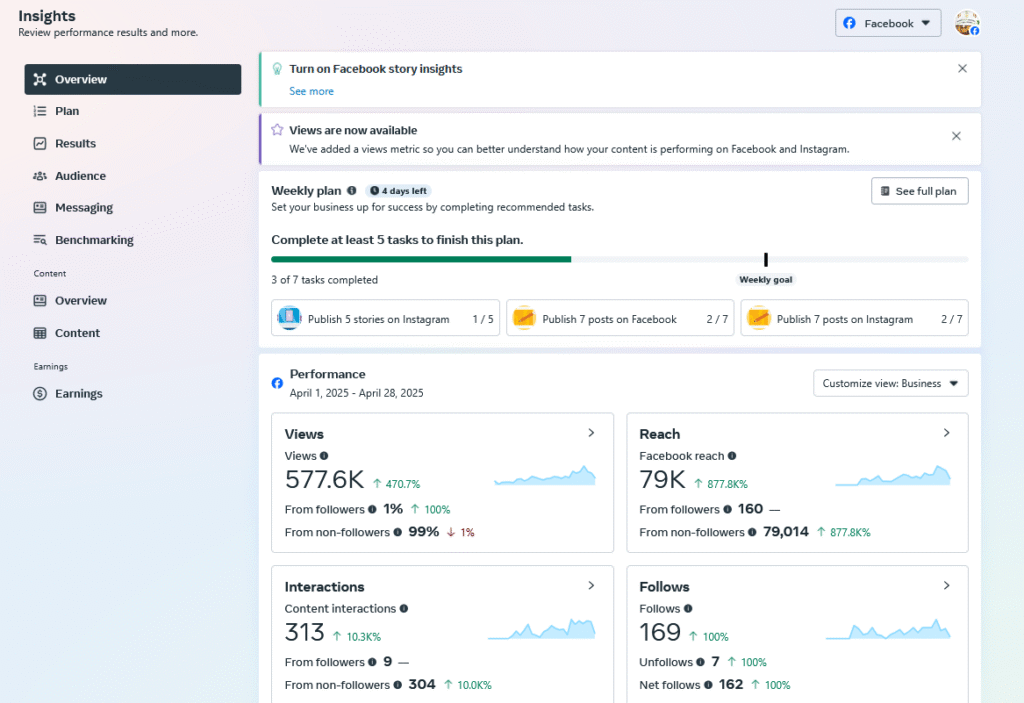
Task: Click the Earnings dollar icon in sidebar
Action: (x=40, y=394)
